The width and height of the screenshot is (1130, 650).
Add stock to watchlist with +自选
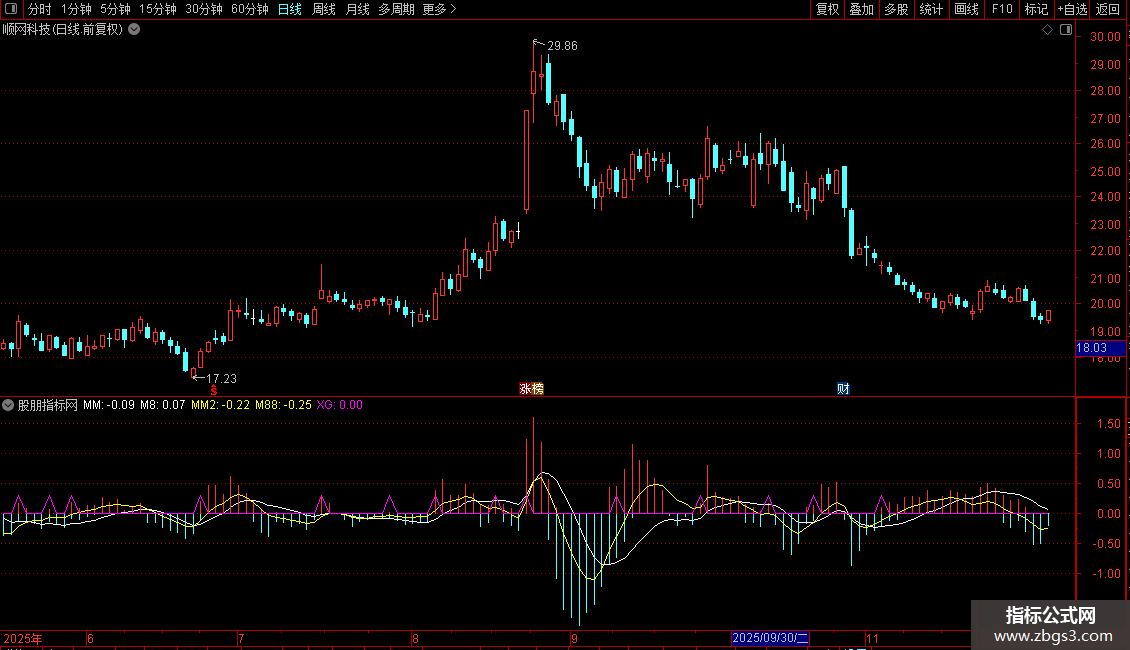tap(1072, 9)
